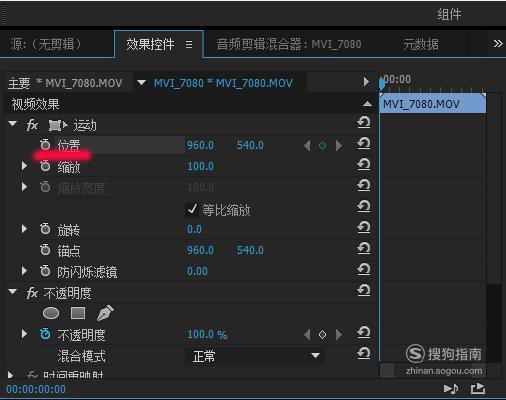
Task: Click the export frame icon at the bottom
Action: click(478, 388)
